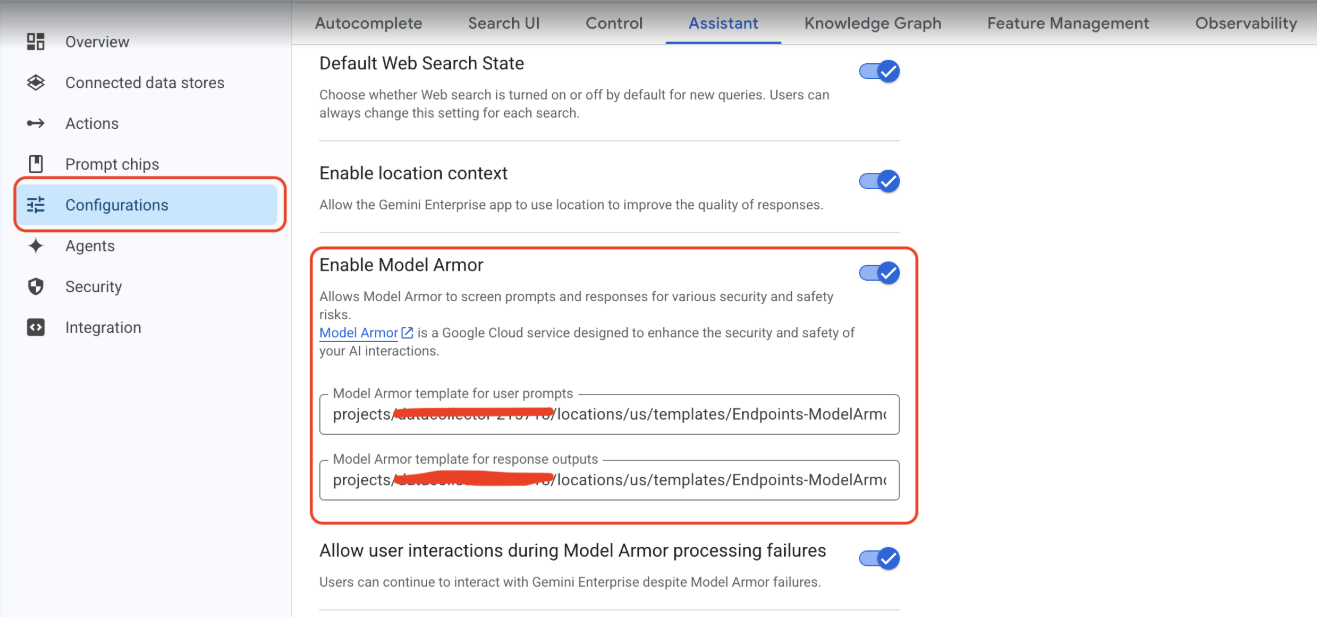Focus the response outputs template field
The image size is (1317, 617).
coord(609,480)
